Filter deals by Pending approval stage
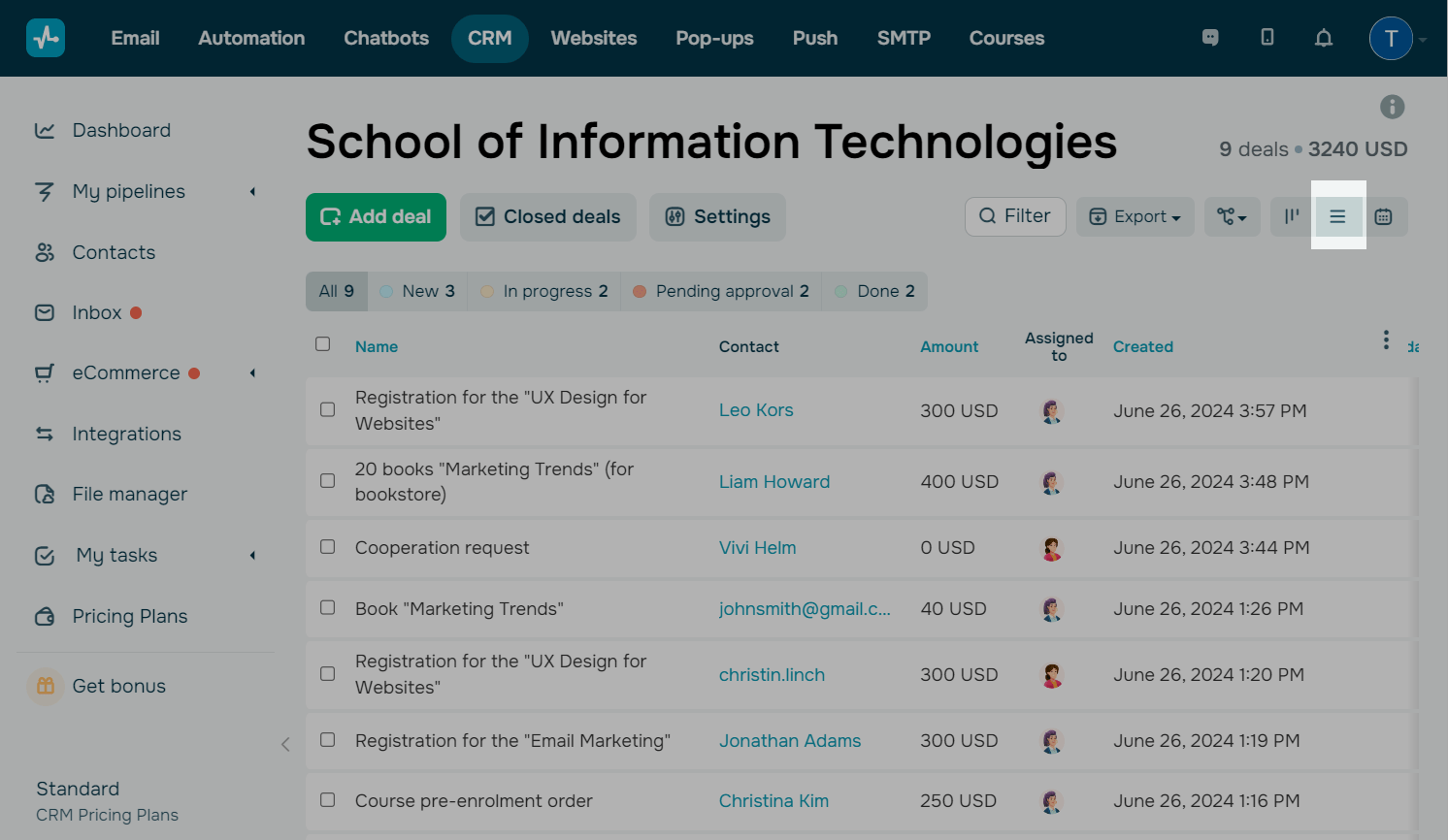The image size is (1448, 840). [x=721, y=291]
